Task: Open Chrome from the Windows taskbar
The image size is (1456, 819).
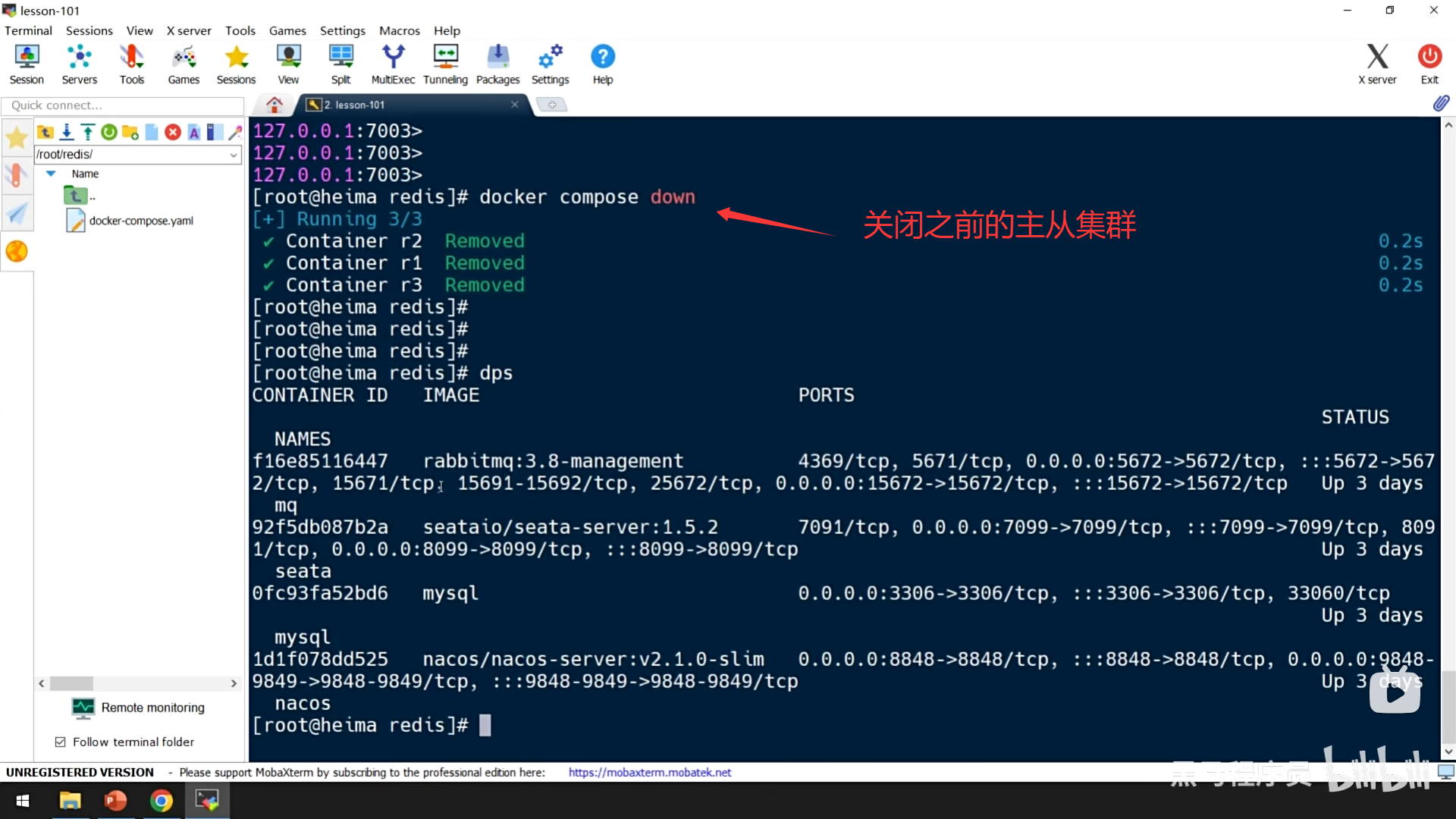Action: (161, 801)
